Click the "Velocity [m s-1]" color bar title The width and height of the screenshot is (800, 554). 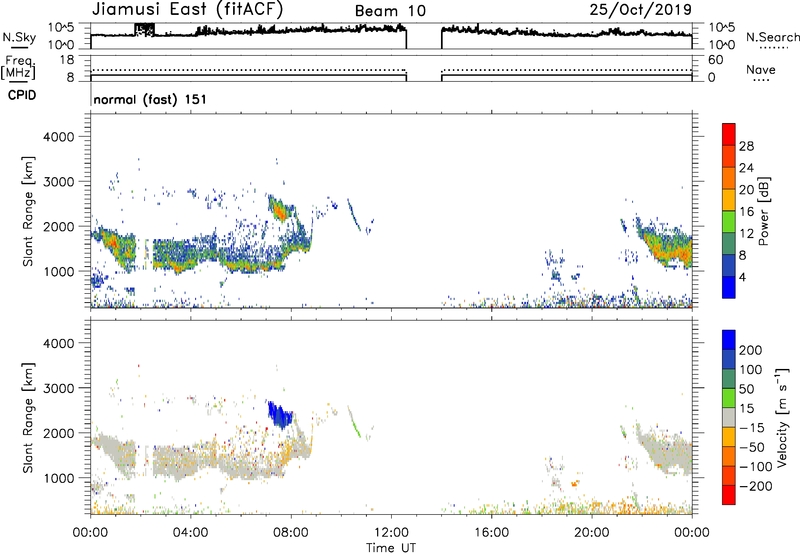781,417
